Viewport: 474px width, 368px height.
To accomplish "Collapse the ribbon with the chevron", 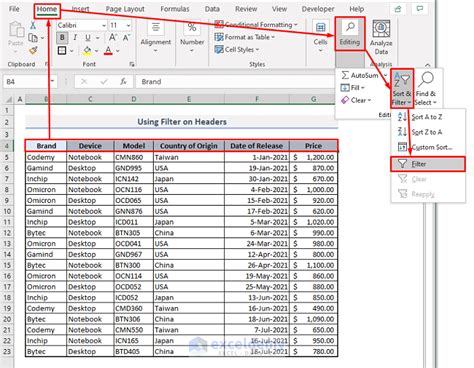I will tap(428, 65).
